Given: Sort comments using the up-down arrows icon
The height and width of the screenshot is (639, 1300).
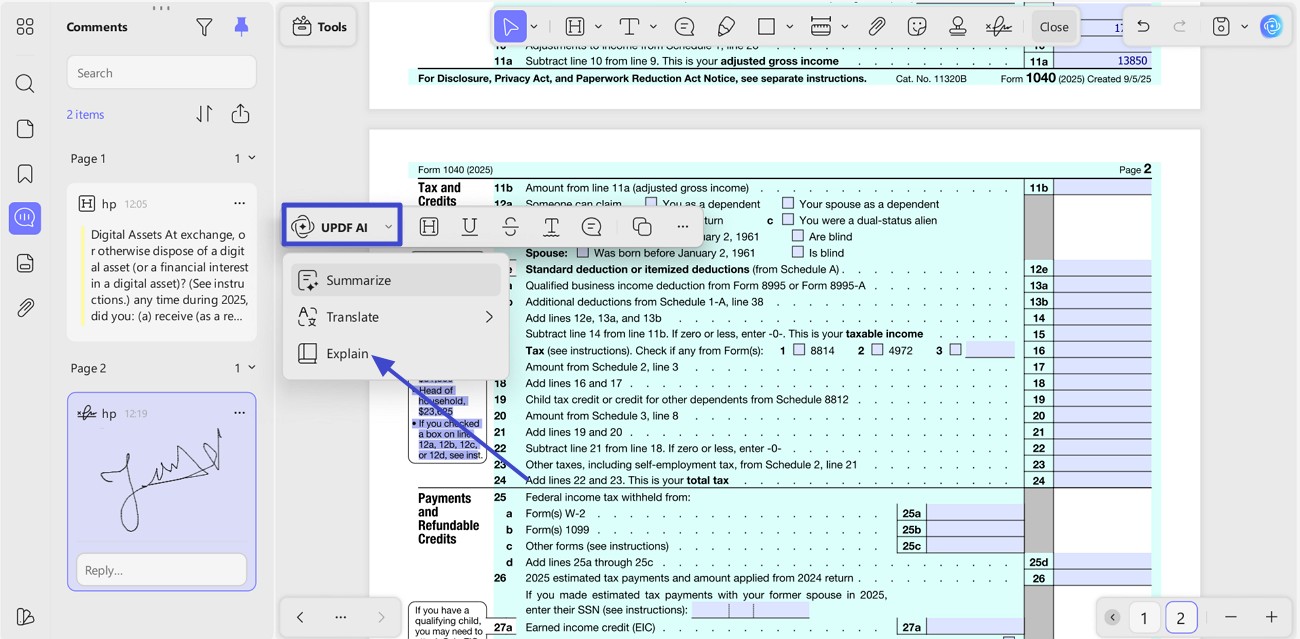Looking at the screenshot, I should pos(204,114).
